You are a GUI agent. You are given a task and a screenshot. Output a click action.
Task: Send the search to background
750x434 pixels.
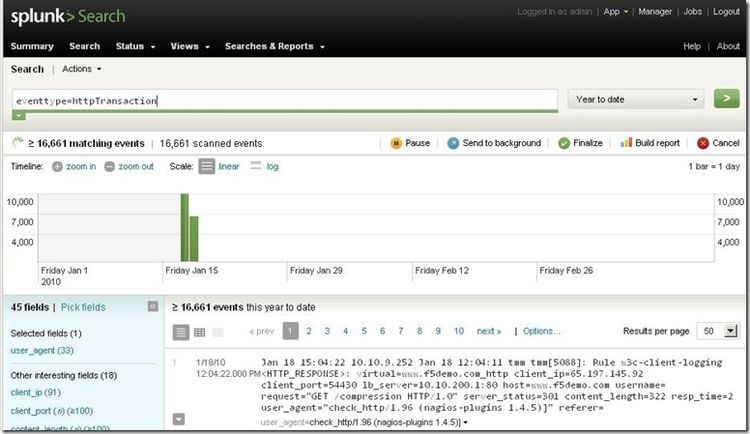[454, 143]
